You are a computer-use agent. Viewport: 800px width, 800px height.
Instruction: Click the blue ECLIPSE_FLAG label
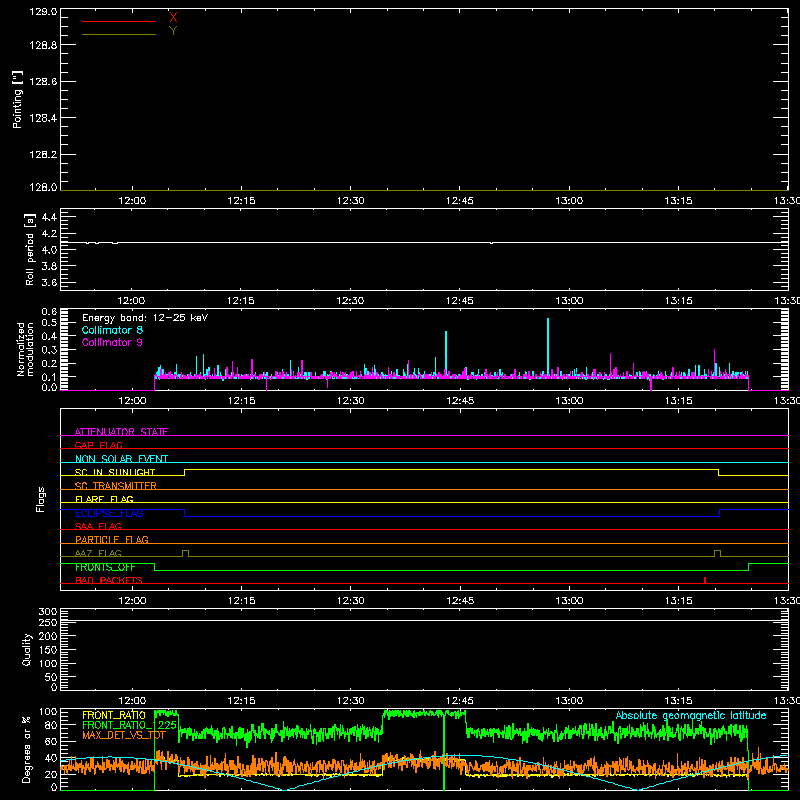[x=109, y=513]
